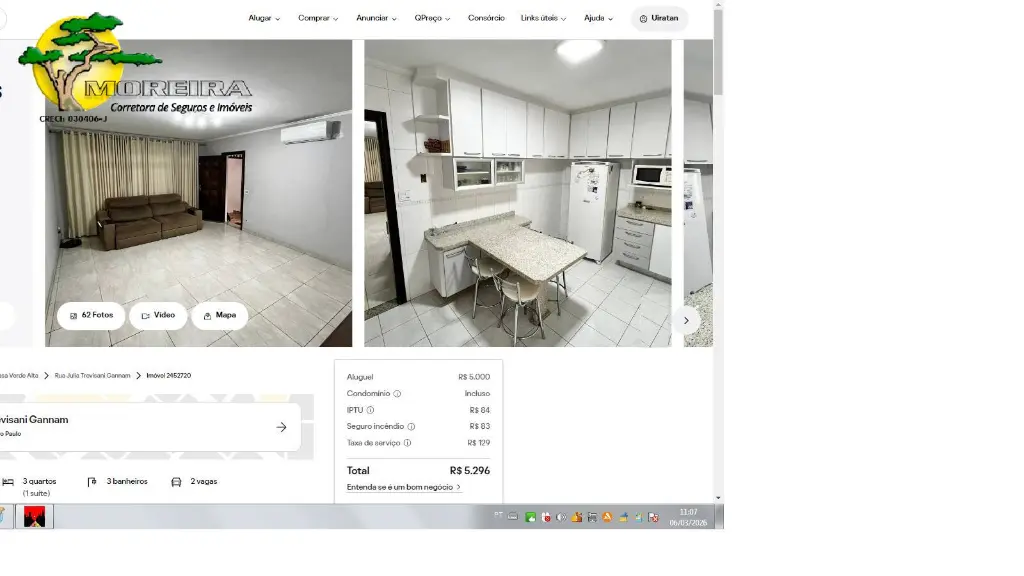The image size is (1024, 576).
Task: Expand the QPreço dropdown
Action: point(432,18)
